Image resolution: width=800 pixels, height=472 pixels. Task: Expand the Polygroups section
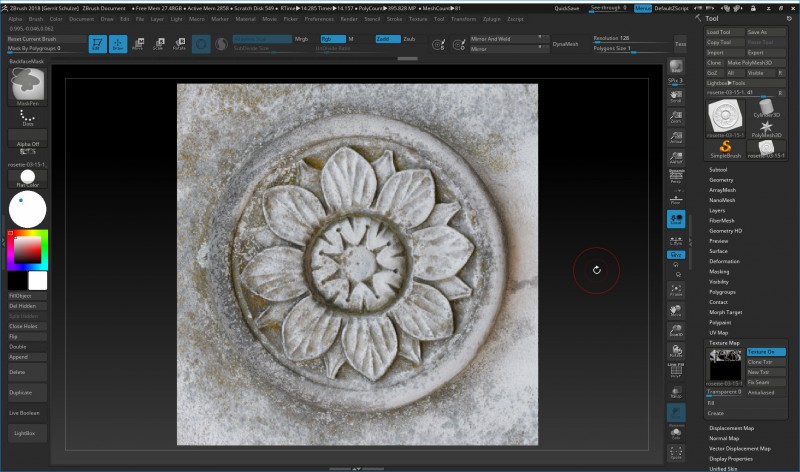[x=722, y=292]
